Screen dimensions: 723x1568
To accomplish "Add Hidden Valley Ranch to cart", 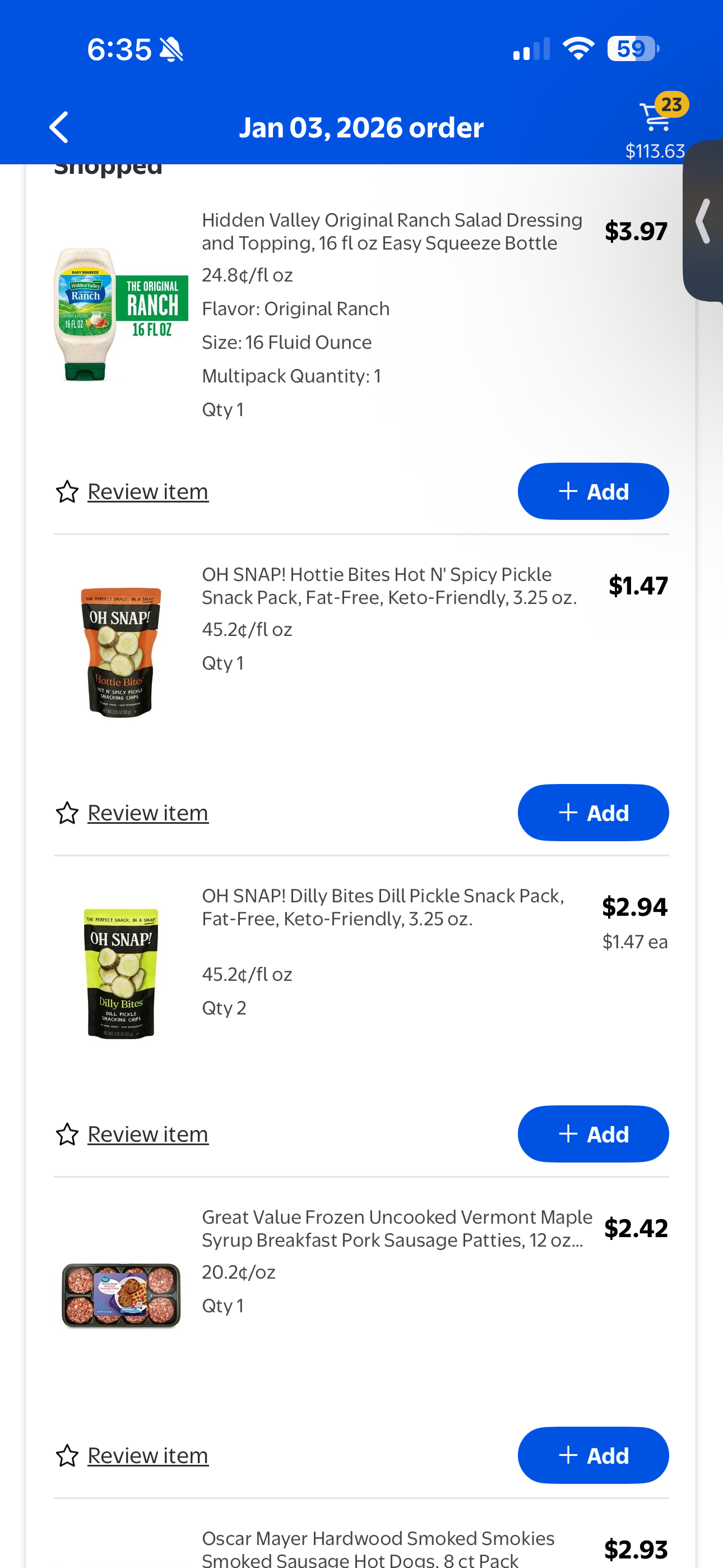I will [593, 492].
